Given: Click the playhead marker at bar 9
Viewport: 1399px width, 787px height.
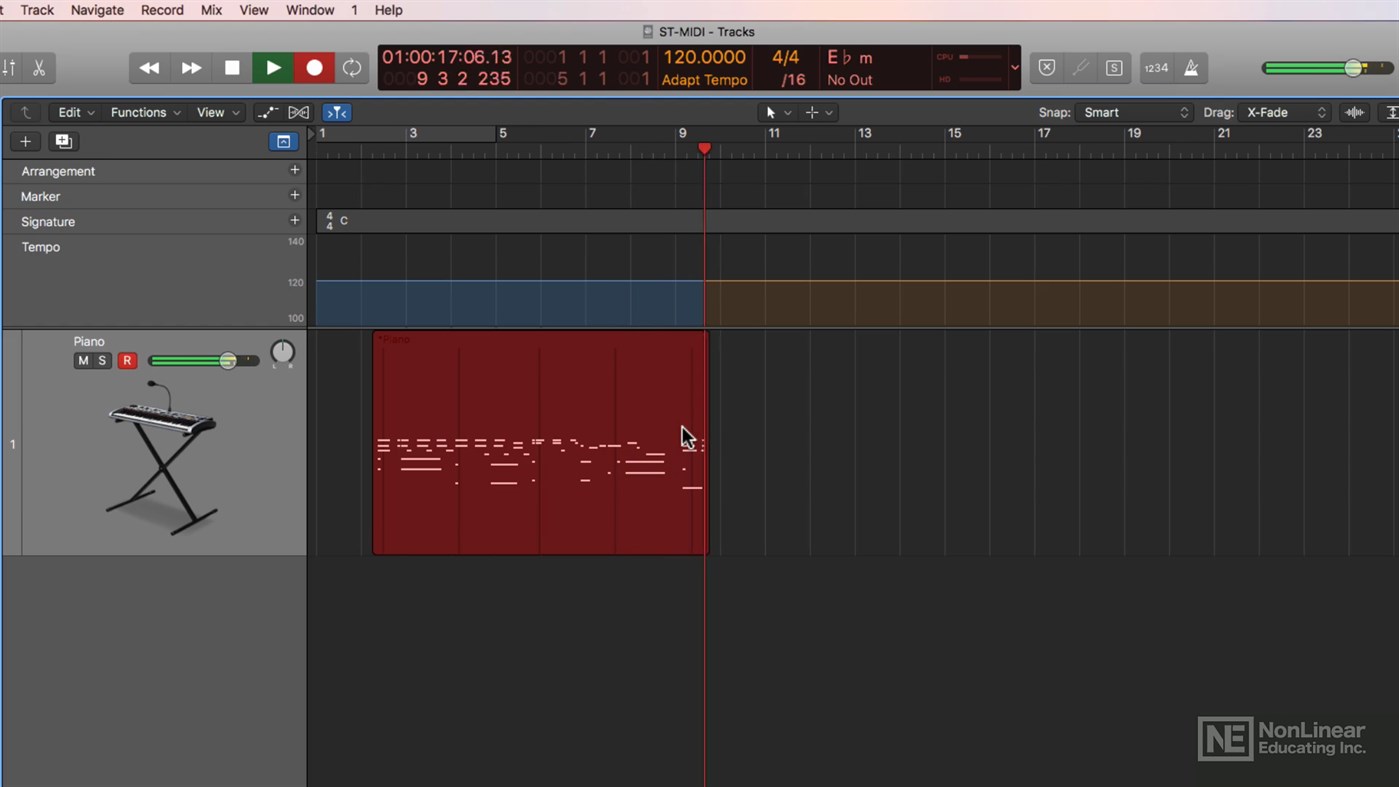Looking at the screenshot, I should point(704,148).
